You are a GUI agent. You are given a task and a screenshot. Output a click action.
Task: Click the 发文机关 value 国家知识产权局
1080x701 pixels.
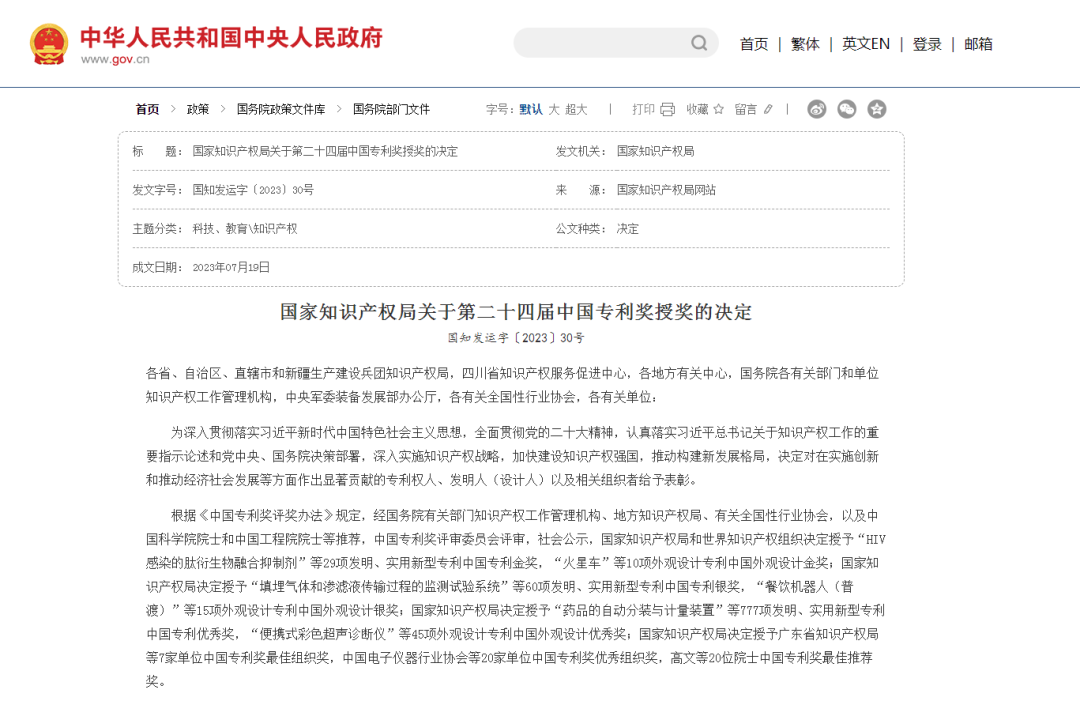point(655,151)
